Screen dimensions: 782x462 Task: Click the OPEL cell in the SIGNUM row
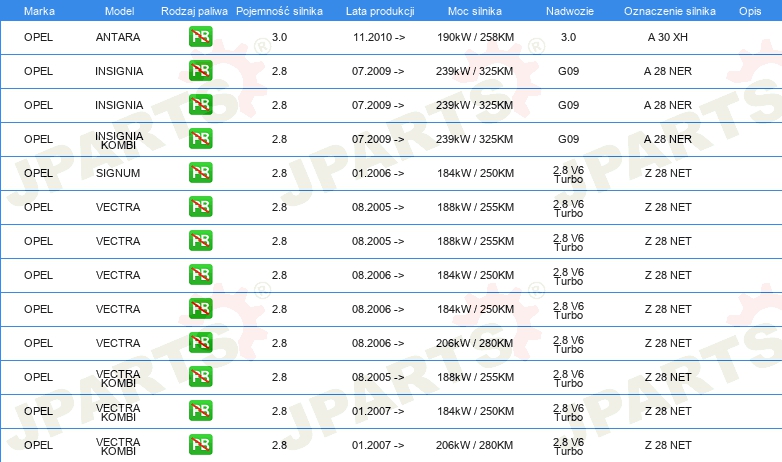pos(38,173)
